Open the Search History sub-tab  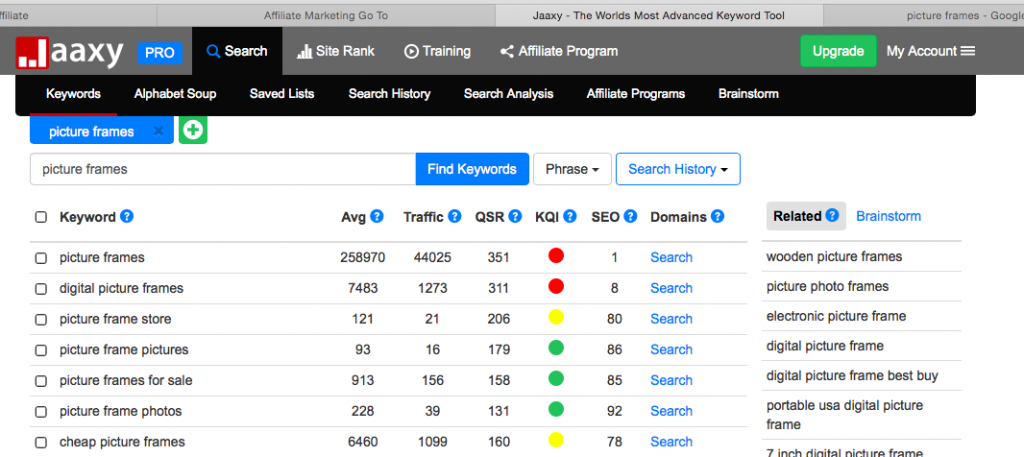pos(389,94)
